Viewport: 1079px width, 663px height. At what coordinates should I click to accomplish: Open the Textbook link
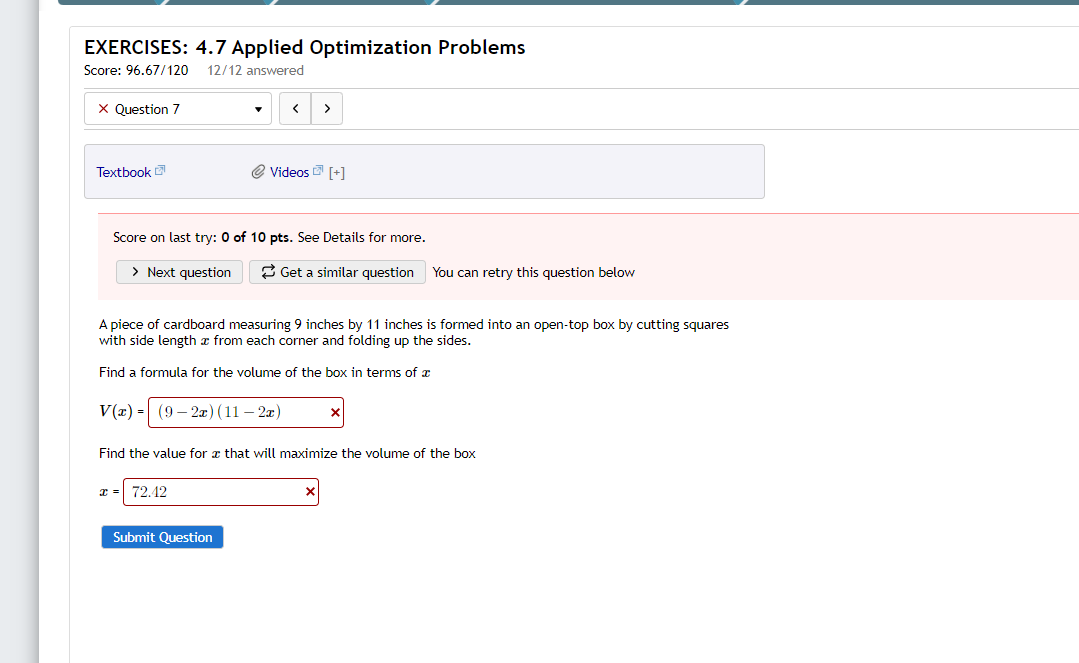[123, 171]
